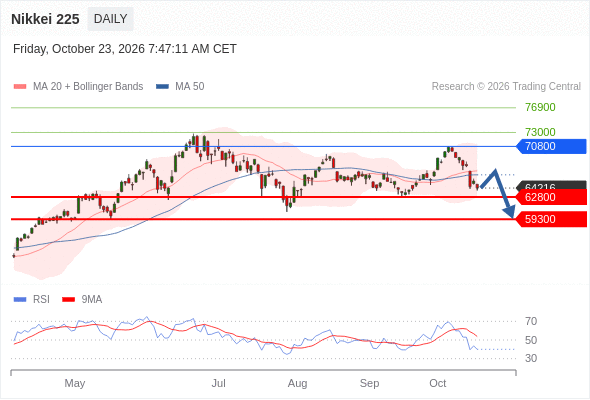Image resolution: width=590 pixels, height=400 pixels.
Task: Click the RSI 30 level label
Action: click(531, 358)
